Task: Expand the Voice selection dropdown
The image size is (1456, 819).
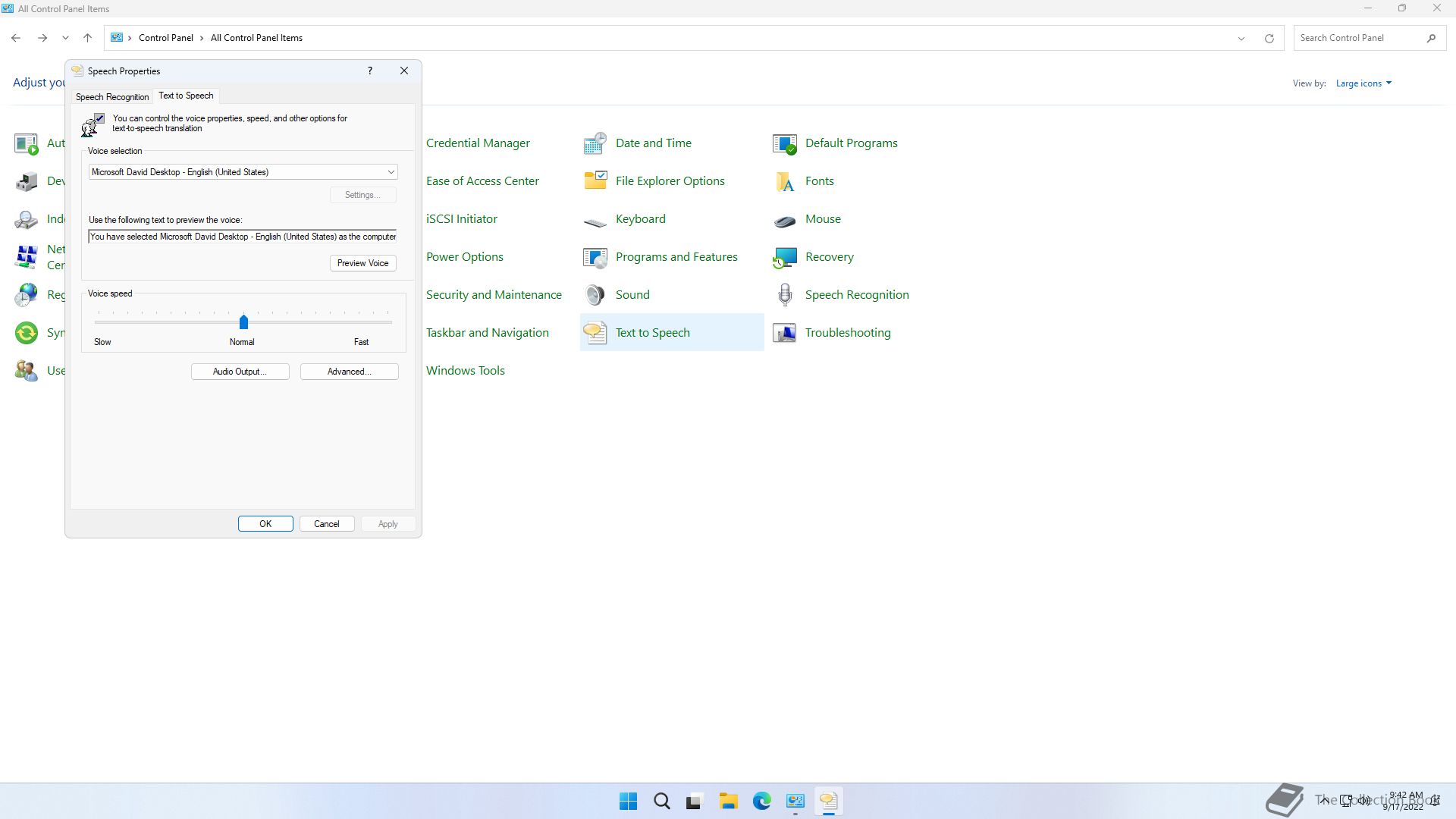Action: 391,172
